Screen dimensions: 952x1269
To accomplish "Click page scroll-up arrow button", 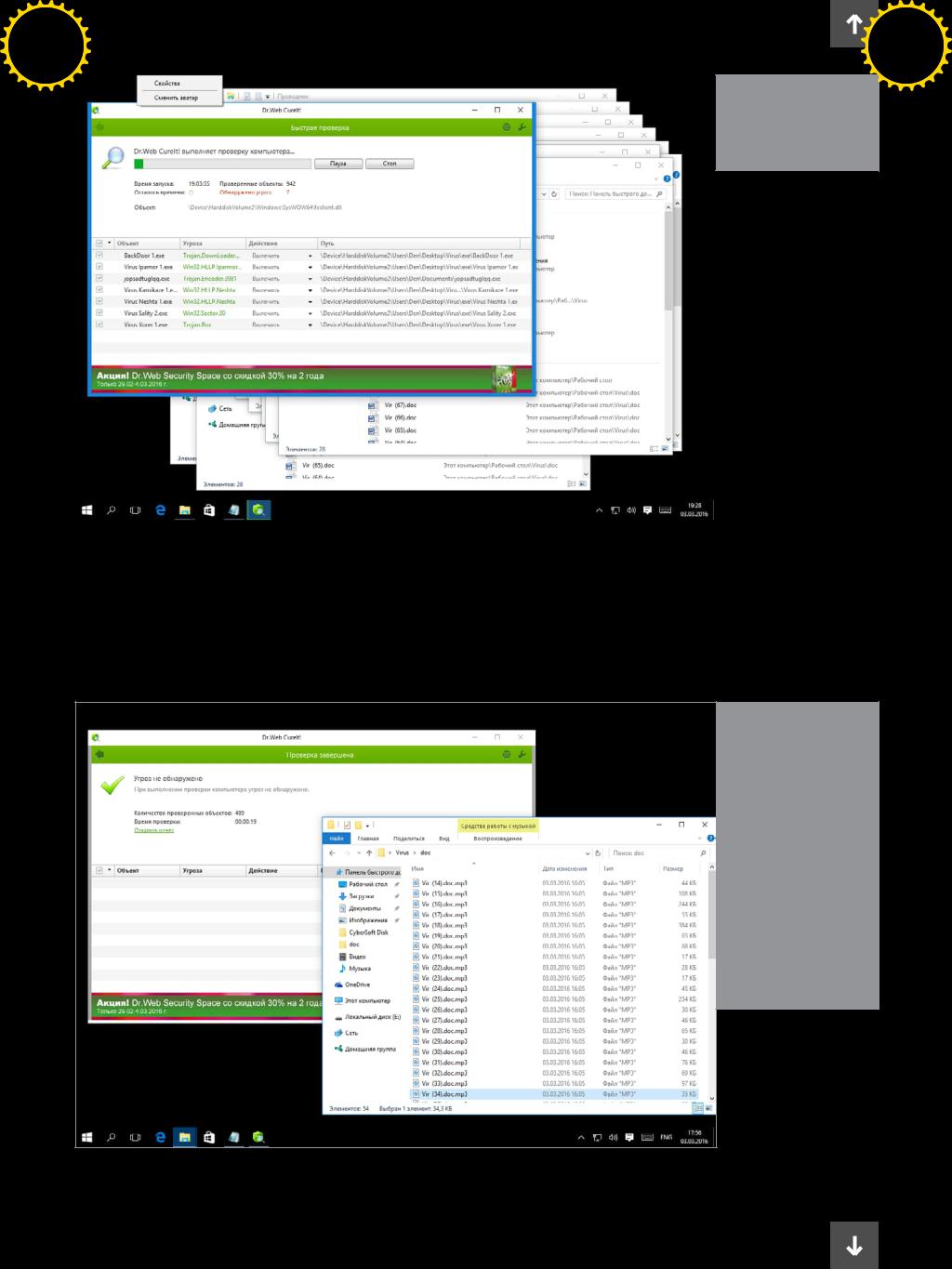I will click(x=854, y=23).
